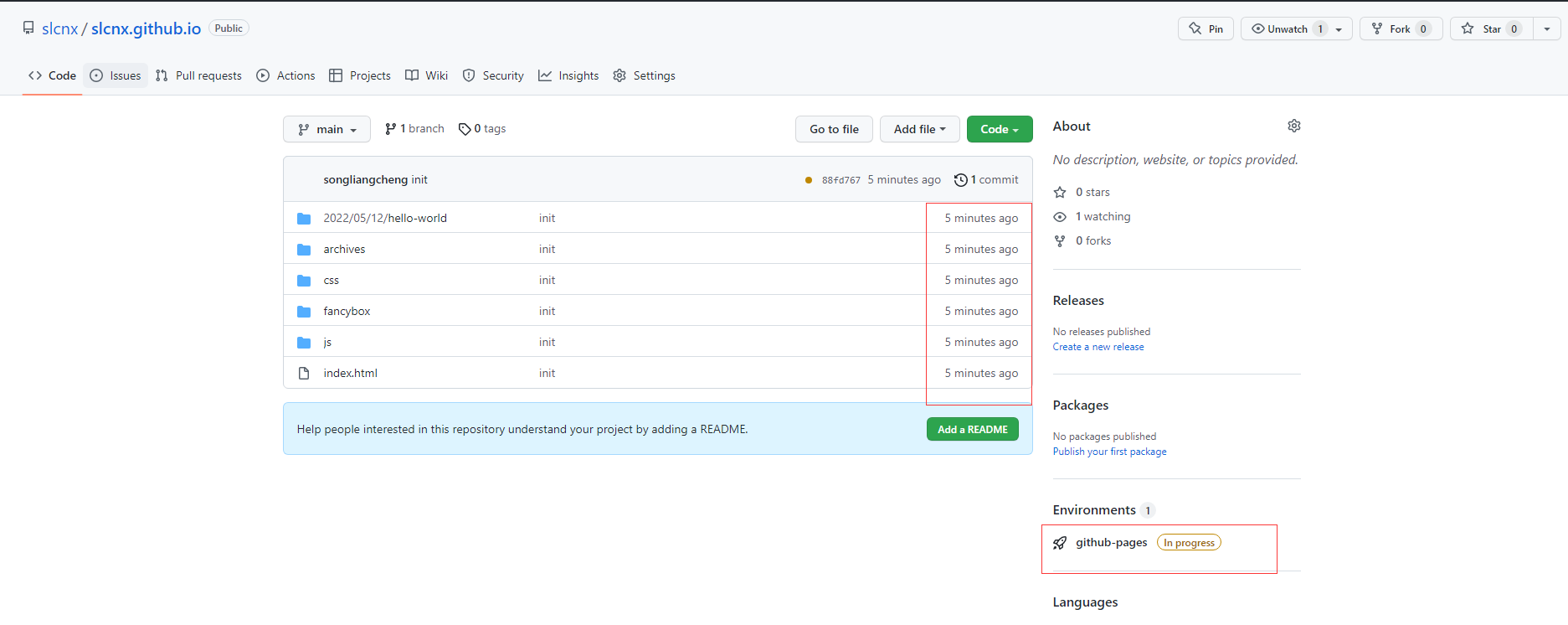The height and width of the screenshot is (625, 1568).
Task: Click the folder icon of hello-world row
Action: coord(304,219)
